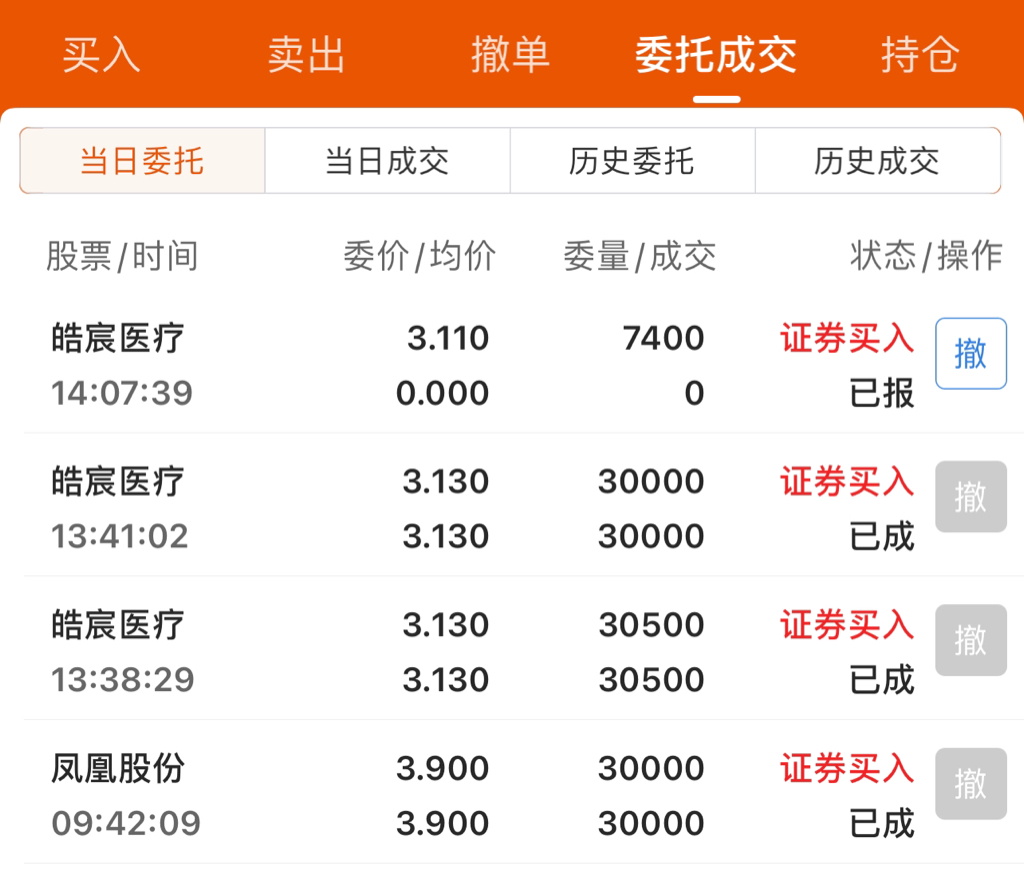
Task: Show the 历史委托 segment
Action: [x=632, y=161]
